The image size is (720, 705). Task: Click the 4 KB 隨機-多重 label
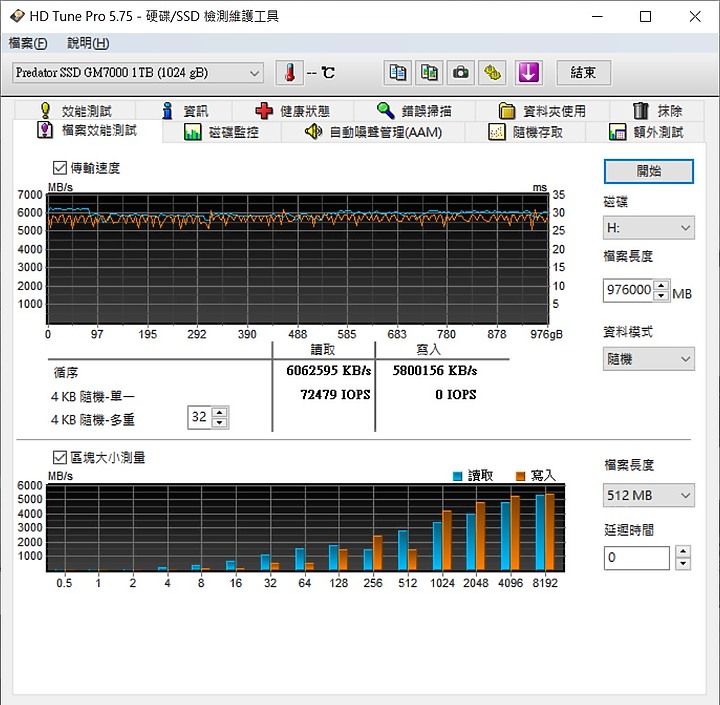(93, 420)
